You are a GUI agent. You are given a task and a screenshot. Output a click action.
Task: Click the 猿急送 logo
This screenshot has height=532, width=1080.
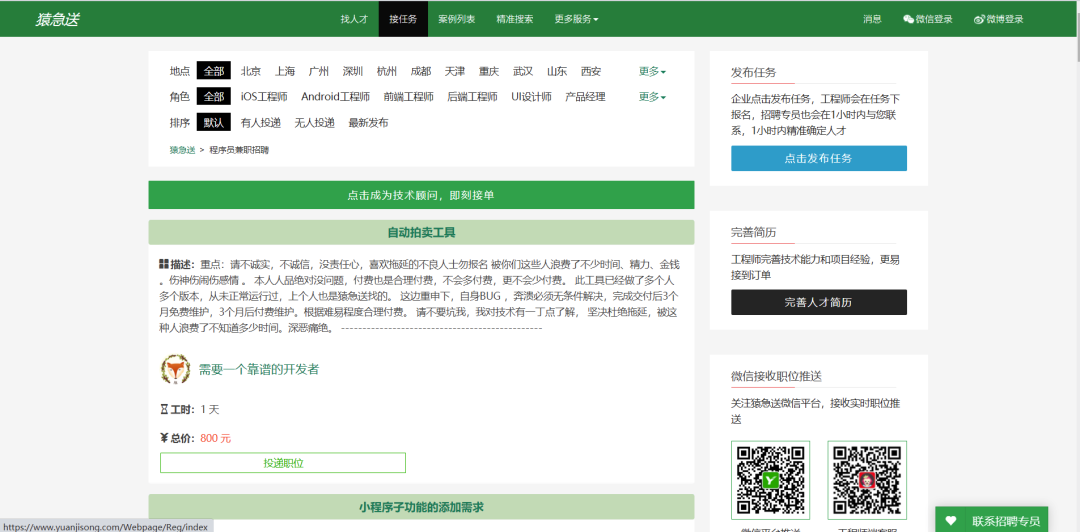pos(56,19)
